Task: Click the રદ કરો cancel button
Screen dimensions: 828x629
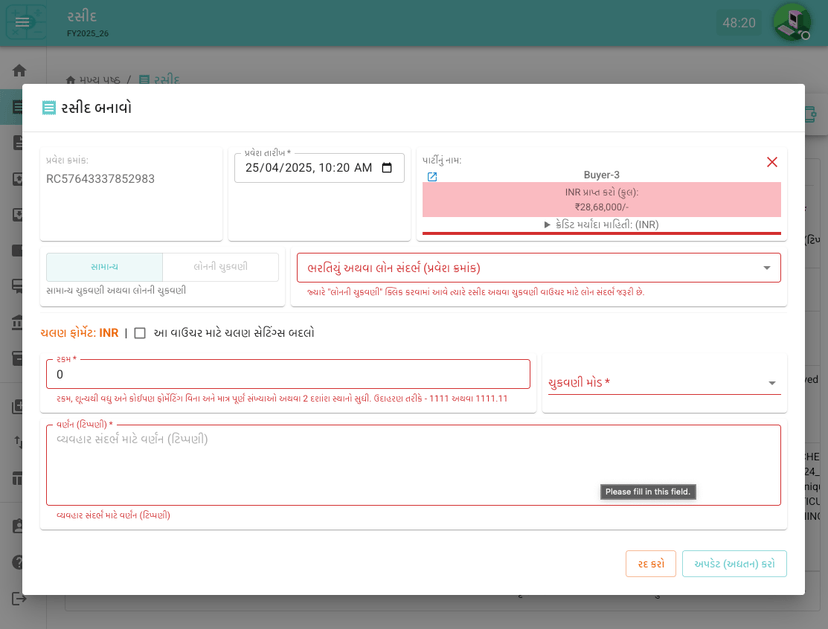Action: [x=650, y=564]
